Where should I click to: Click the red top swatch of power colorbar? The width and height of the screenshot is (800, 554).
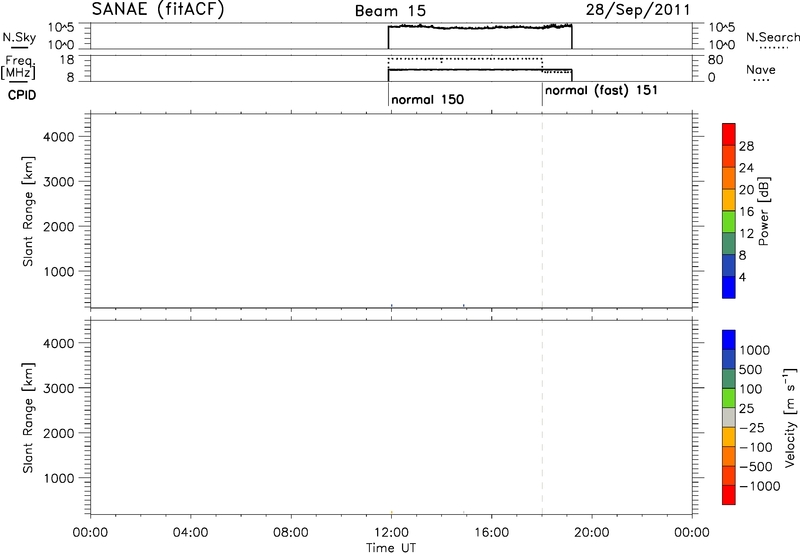(729, 134)
